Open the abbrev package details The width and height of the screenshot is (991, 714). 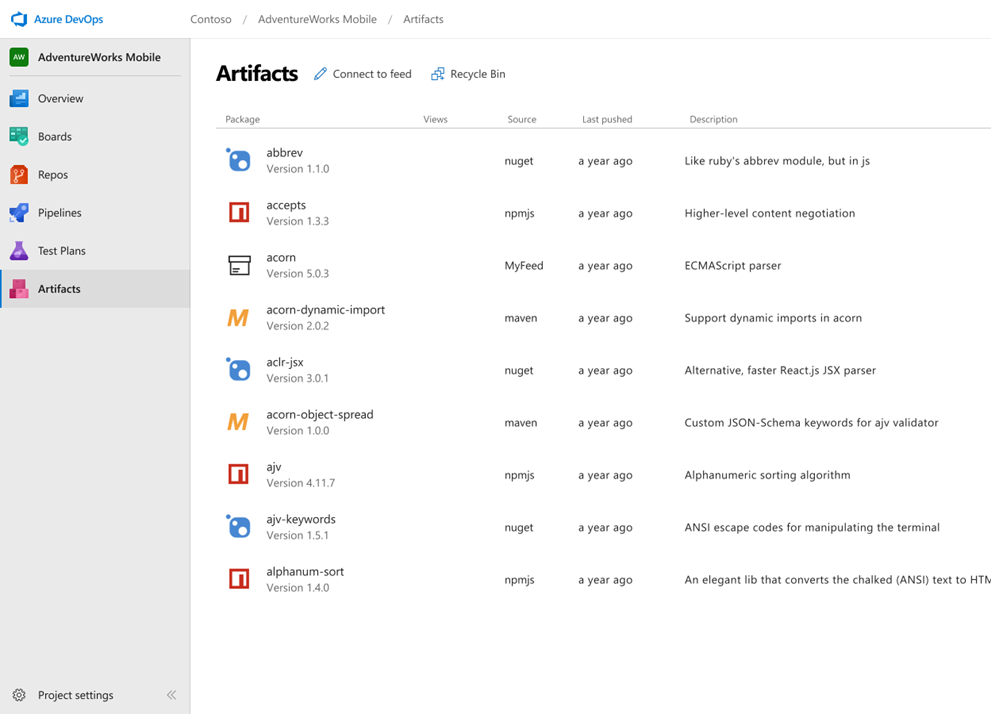click(x=284, y=152)
